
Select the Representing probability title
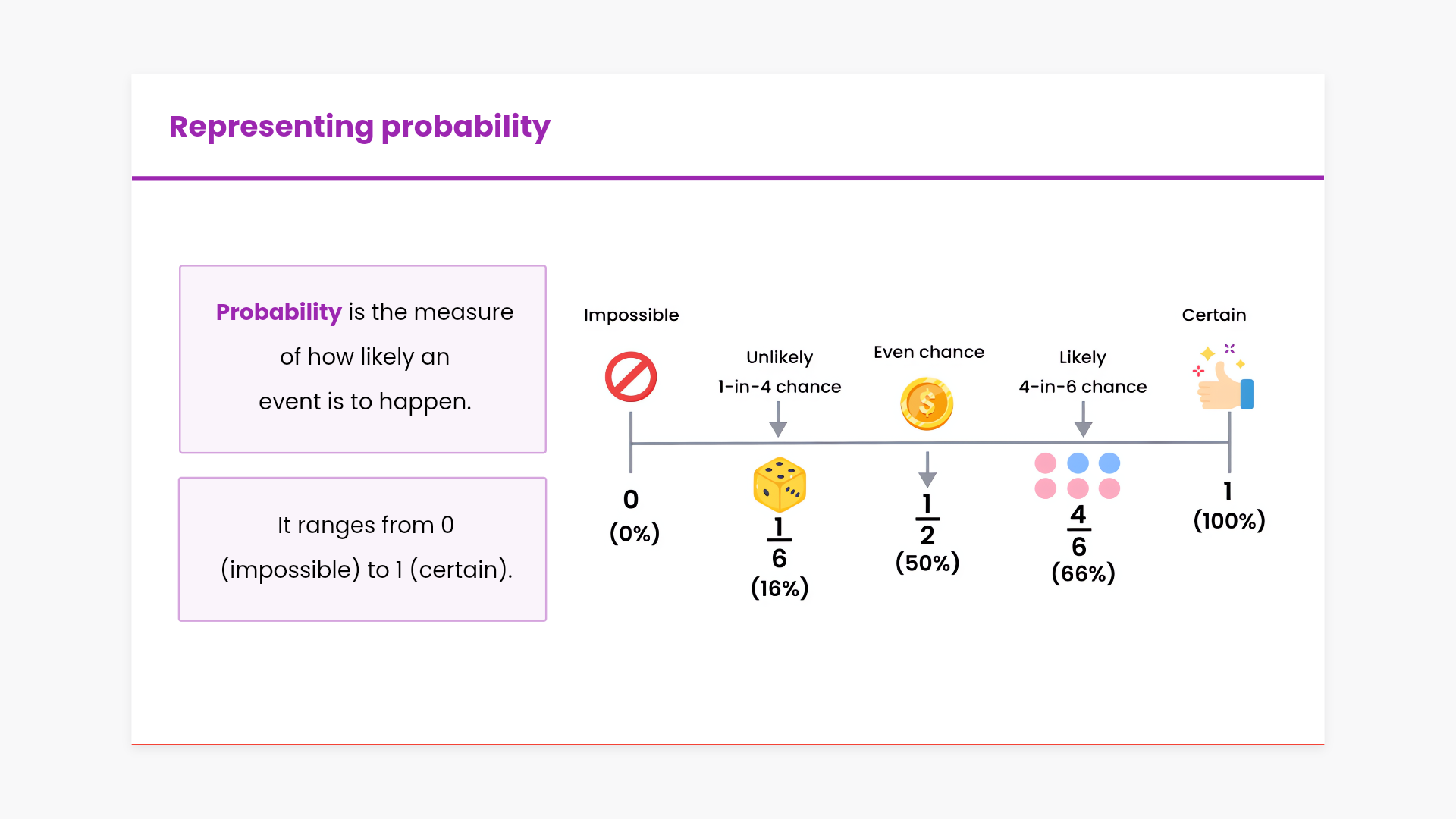click(359, 127)
